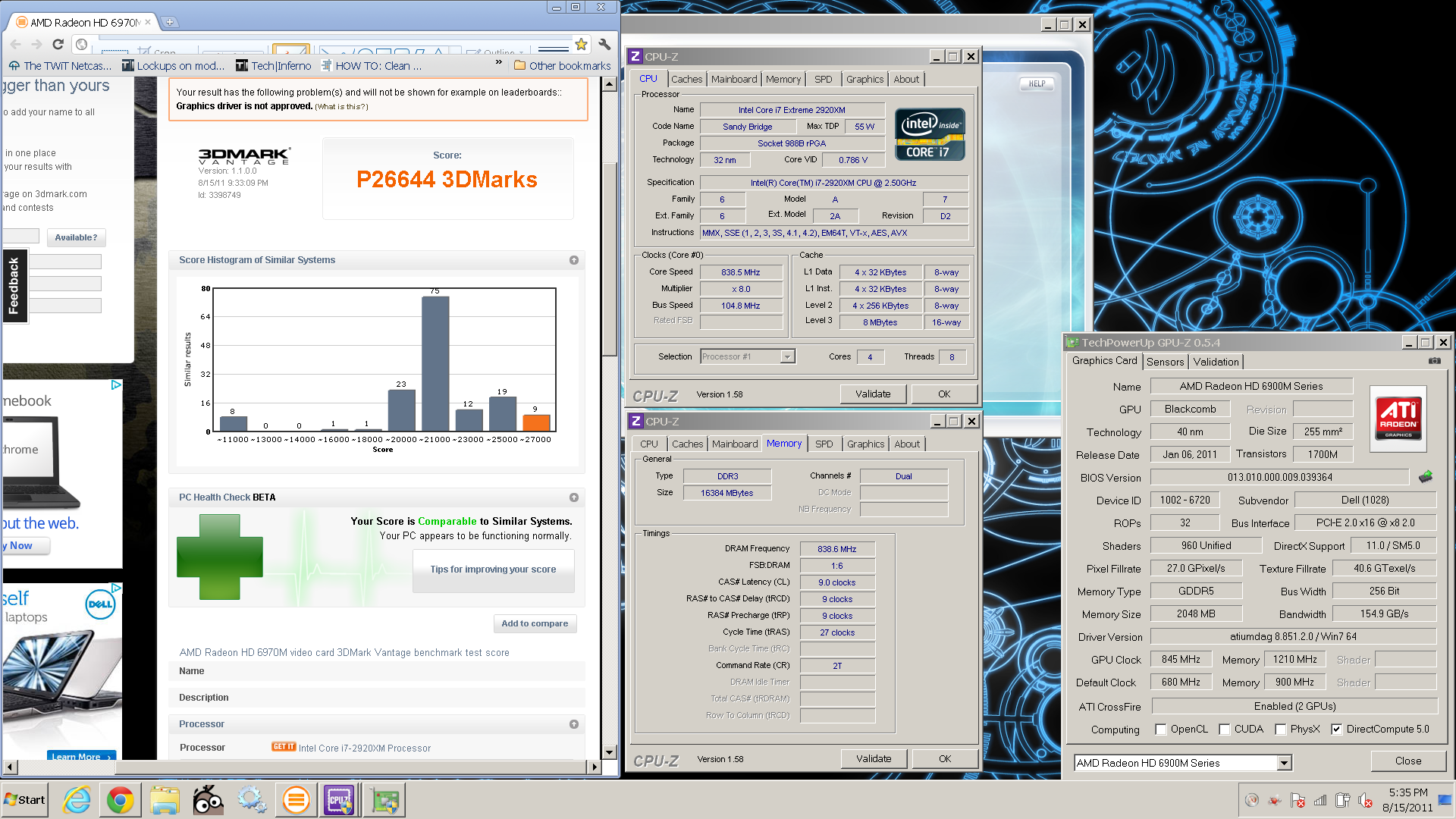Enable the CUDA checkbox
Screen dimensions: 1456x819
click(x=1224, y=730)
